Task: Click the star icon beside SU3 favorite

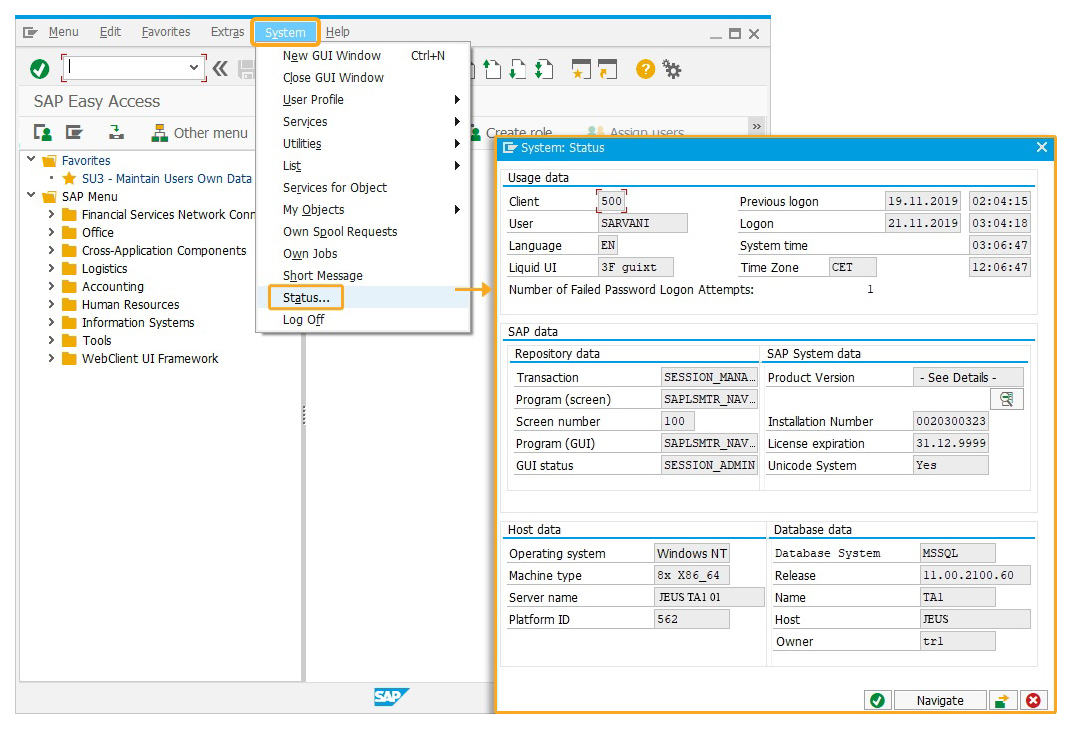Action: (x=69, y=178)
